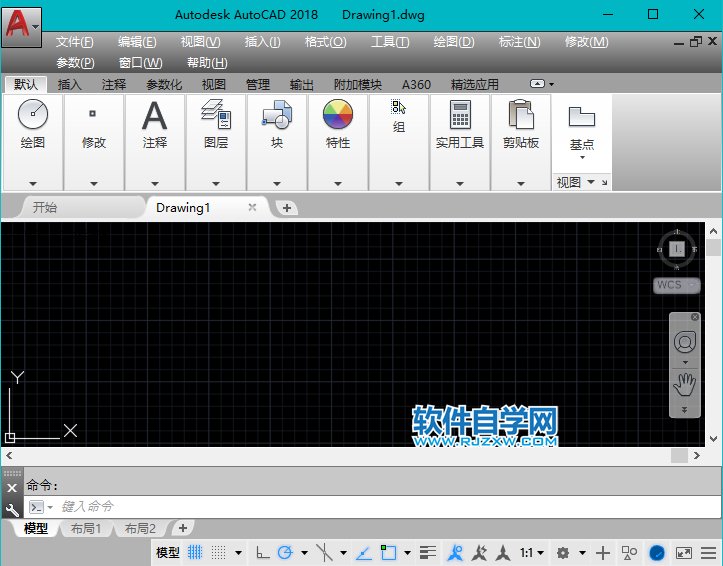Toggle line weight display in status bar
723x566 pixels.
(x=428, y=552)
